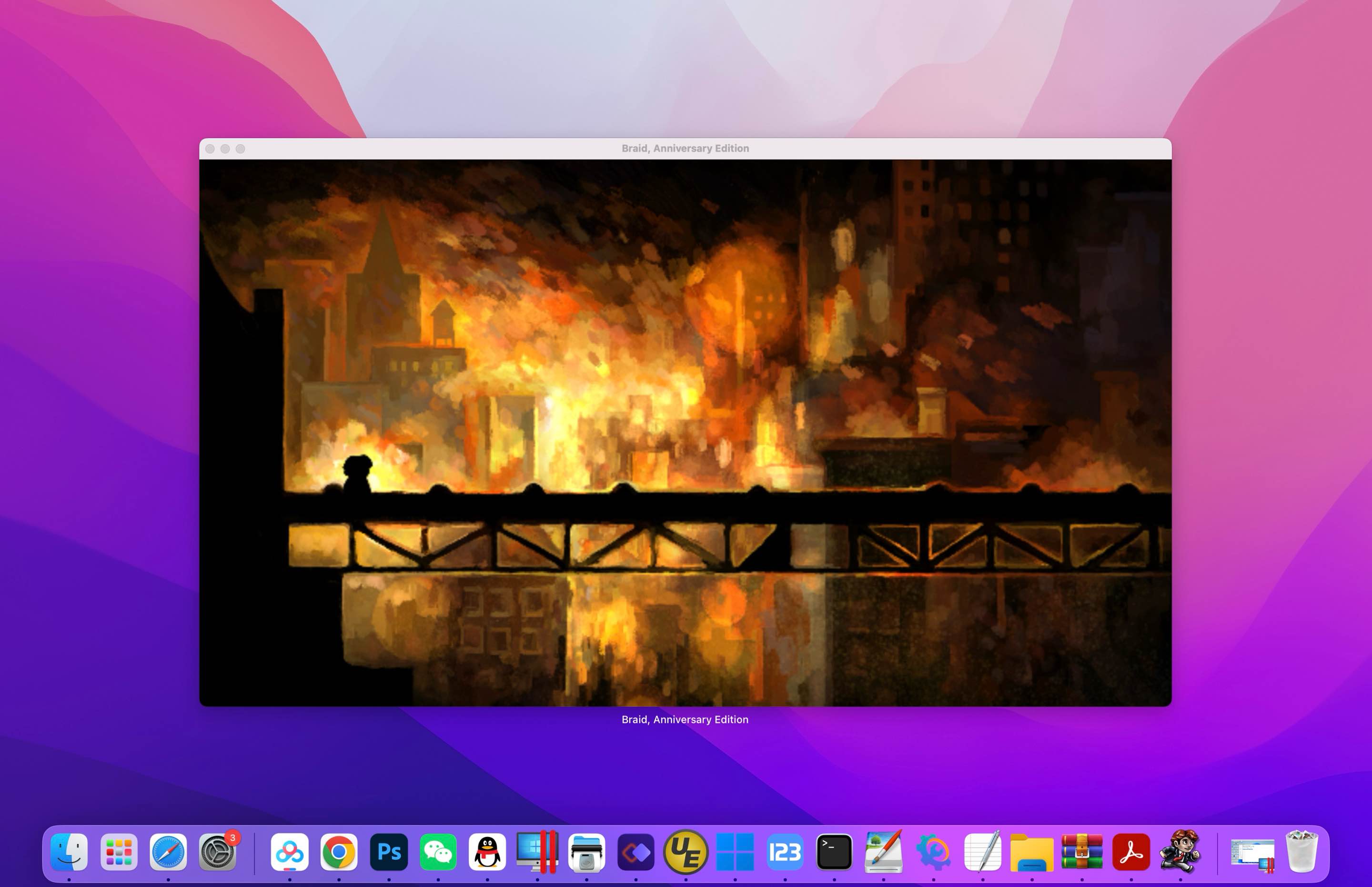The height and width of the screenshot is (887, 1372).
Task: Open the TextEdit notepad with pen icon
Action: (983, 852)
